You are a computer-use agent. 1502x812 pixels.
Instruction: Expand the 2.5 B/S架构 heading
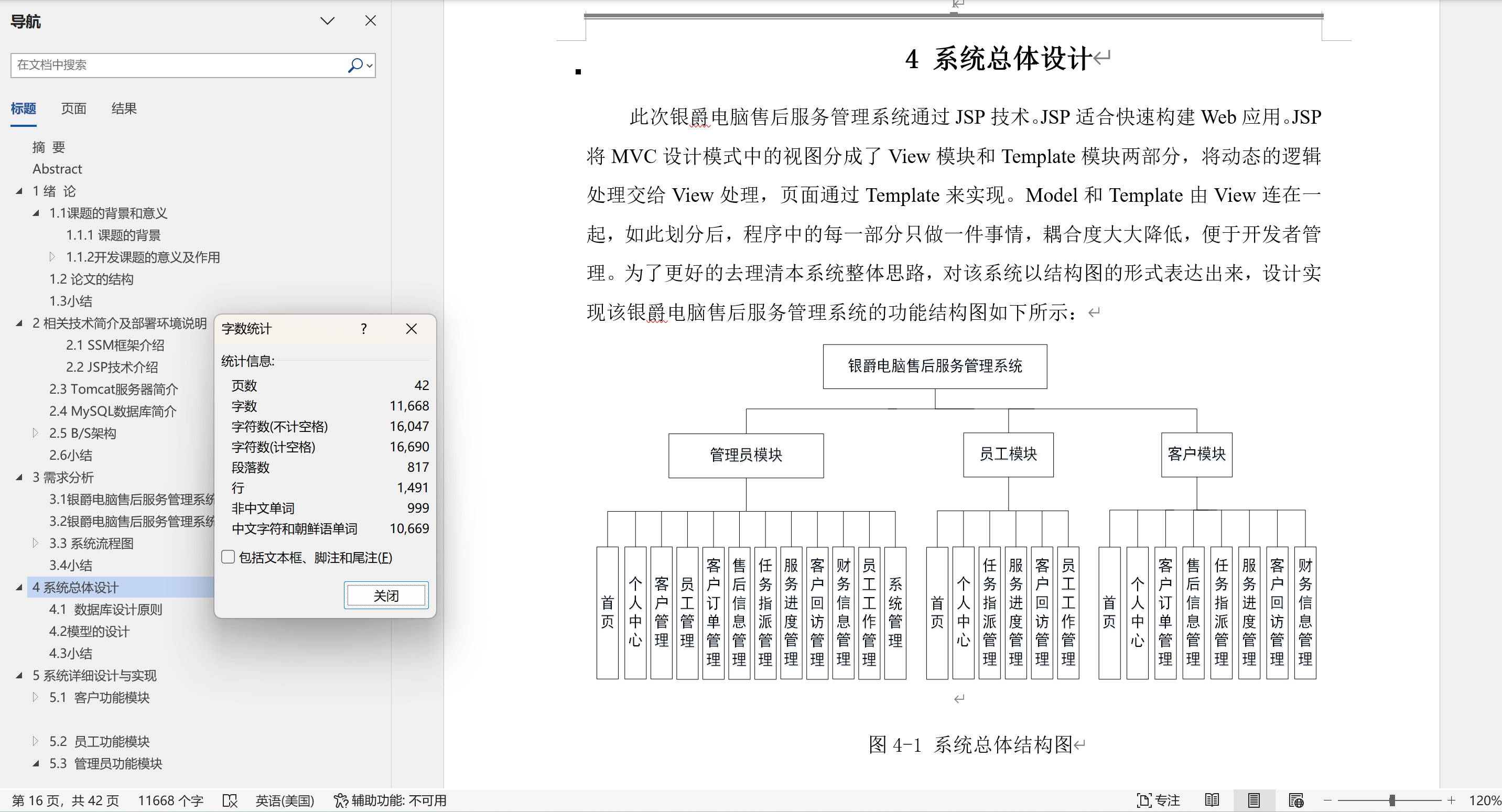pos(36,432)
